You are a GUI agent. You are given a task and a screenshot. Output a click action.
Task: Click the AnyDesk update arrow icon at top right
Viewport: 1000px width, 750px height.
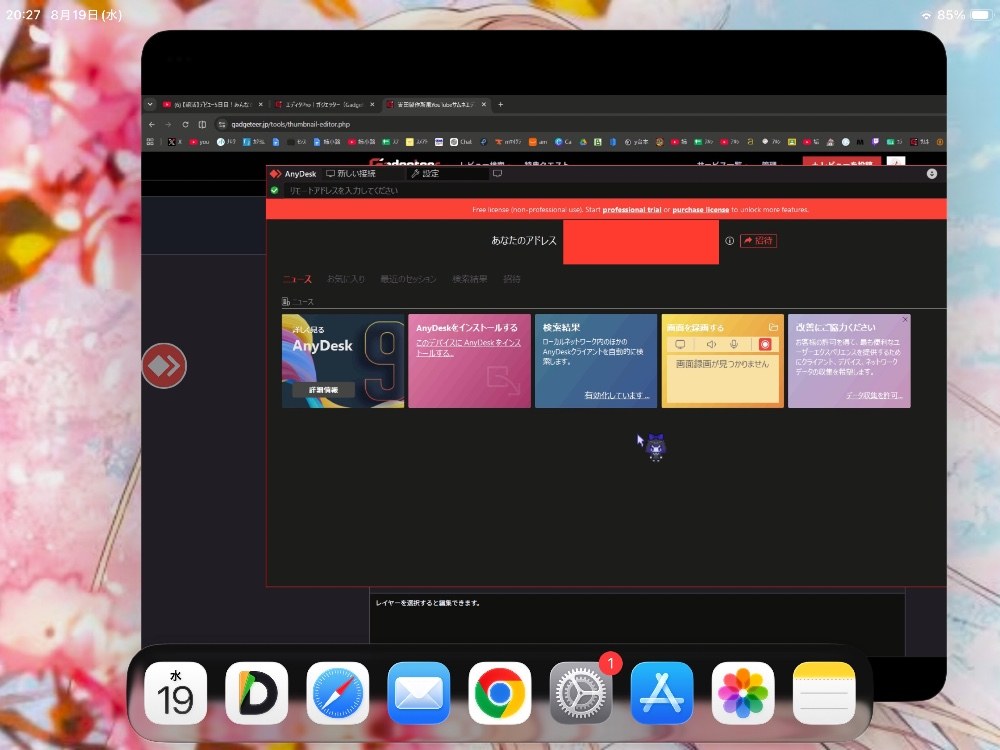click(x=932, y=173)
